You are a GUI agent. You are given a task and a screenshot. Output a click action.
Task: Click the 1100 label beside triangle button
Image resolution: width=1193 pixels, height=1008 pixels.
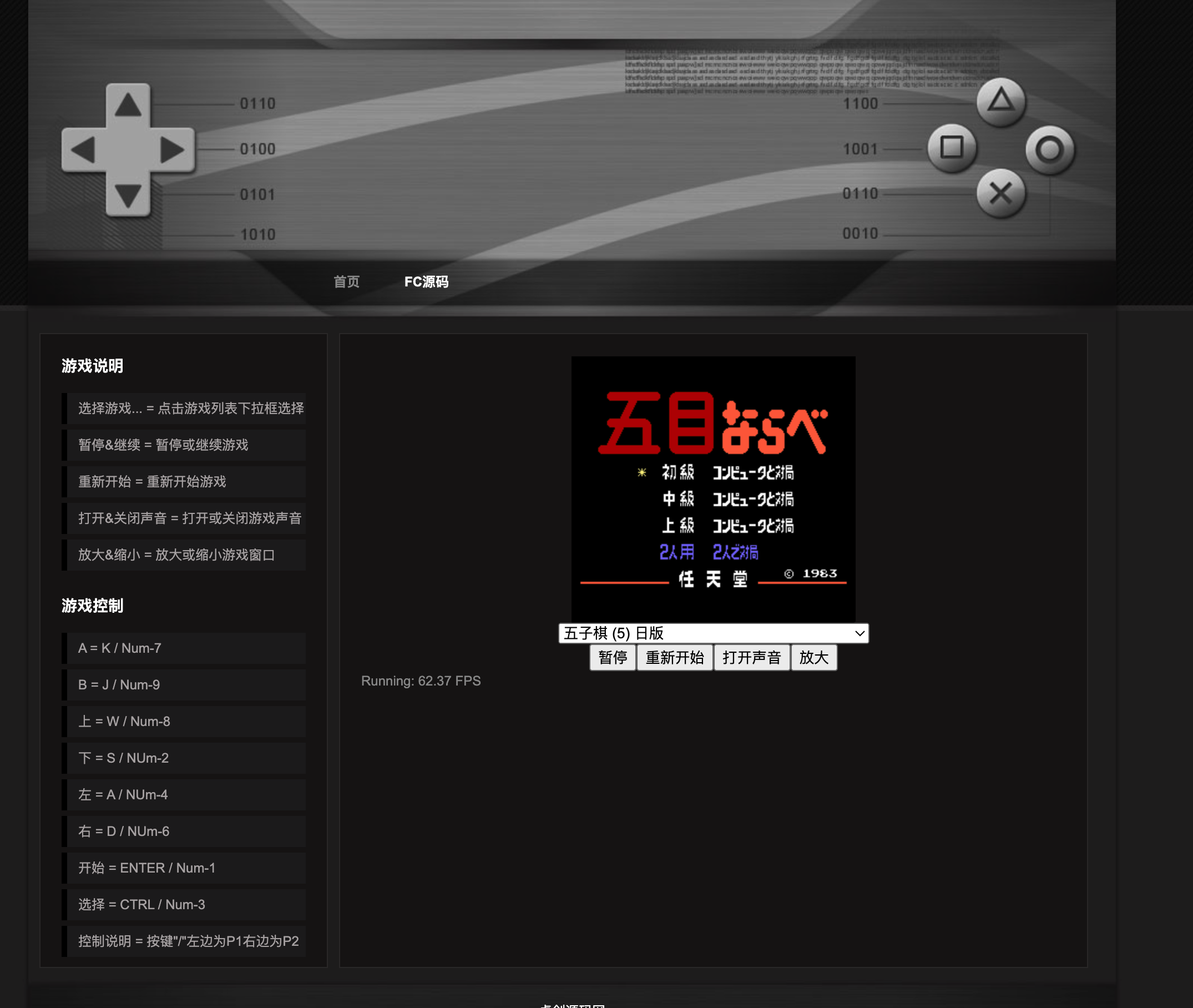click(x=860, y=104)
